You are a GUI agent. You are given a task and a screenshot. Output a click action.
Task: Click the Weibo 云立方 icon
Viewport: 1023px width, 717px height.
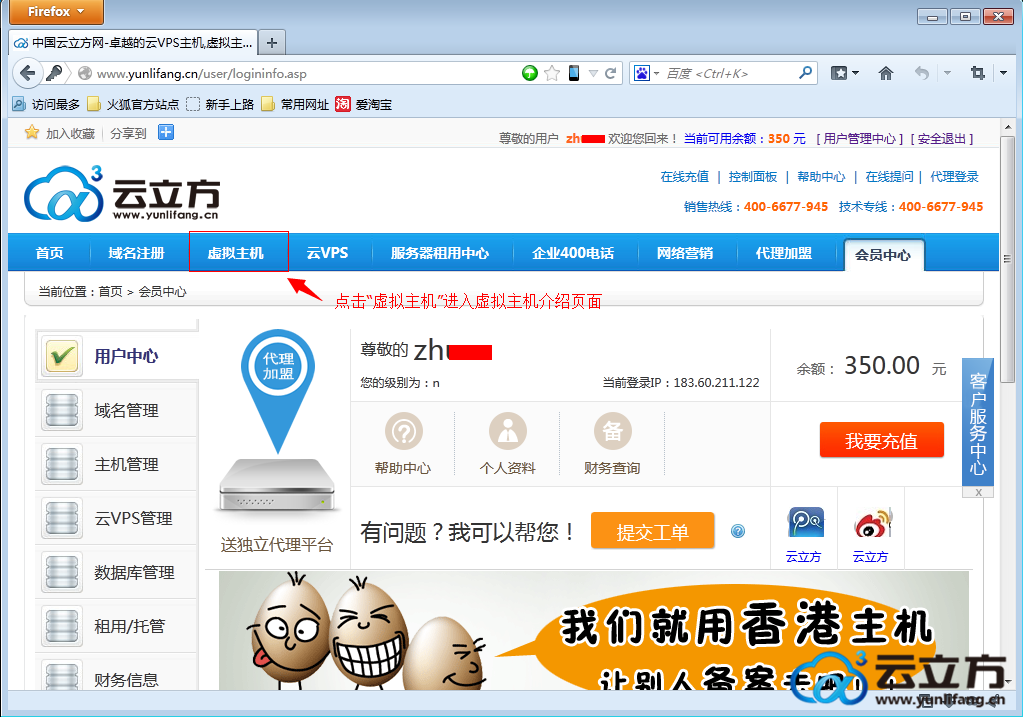[872, 523]
